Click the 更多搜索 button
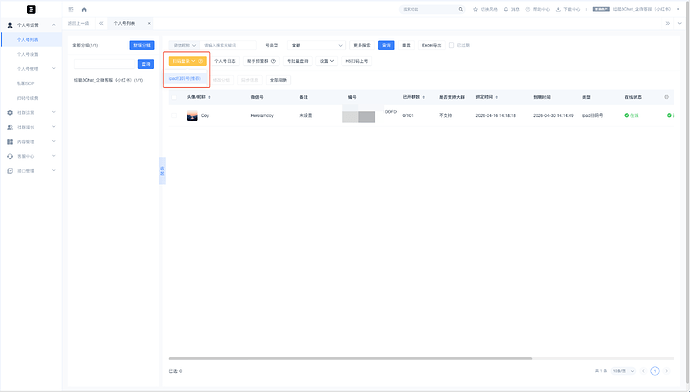The height and width of the screenshot is (392, 690). (x=362, y=45)
